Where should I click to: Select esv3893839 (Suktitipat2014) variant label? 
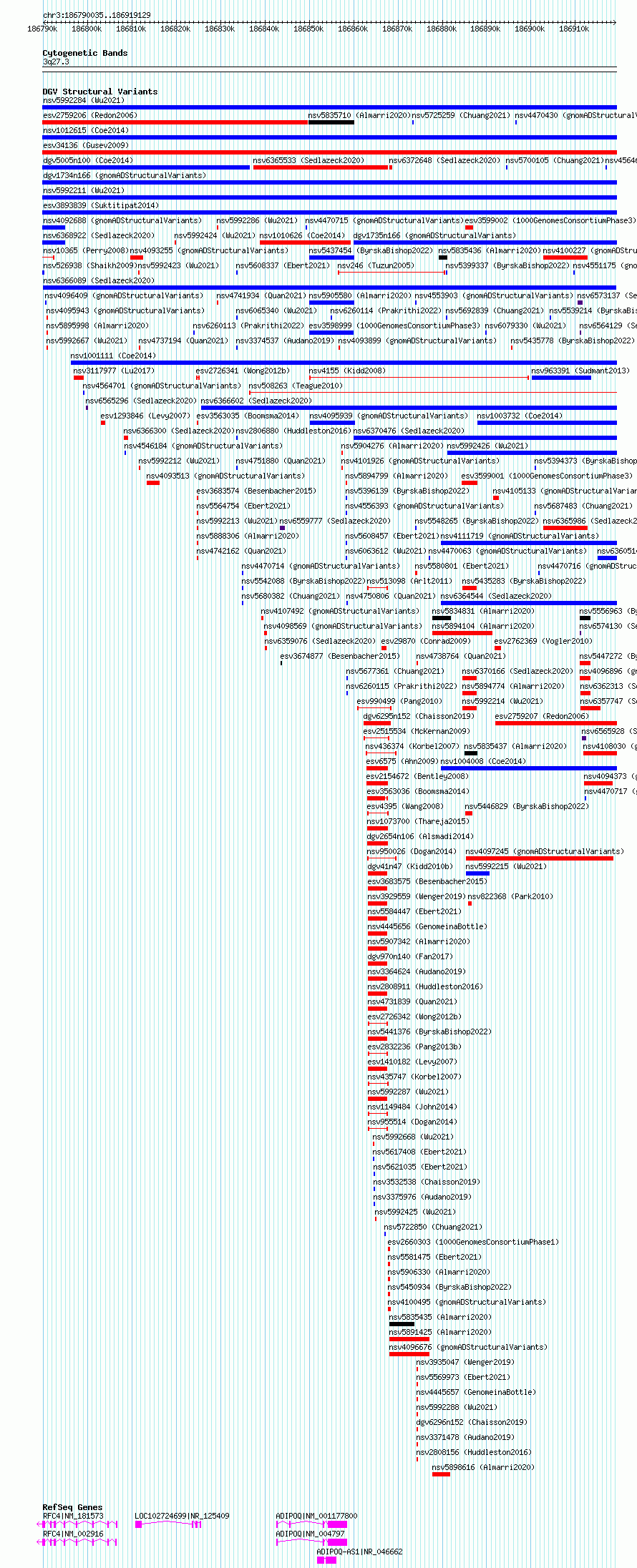tap(101, 205)
